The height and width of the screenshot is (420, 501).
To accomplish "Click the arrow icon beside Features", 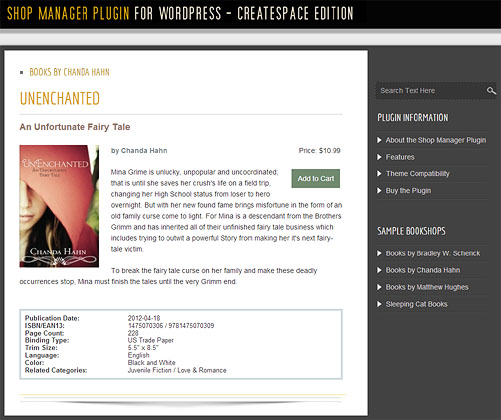I will (379, 157).
